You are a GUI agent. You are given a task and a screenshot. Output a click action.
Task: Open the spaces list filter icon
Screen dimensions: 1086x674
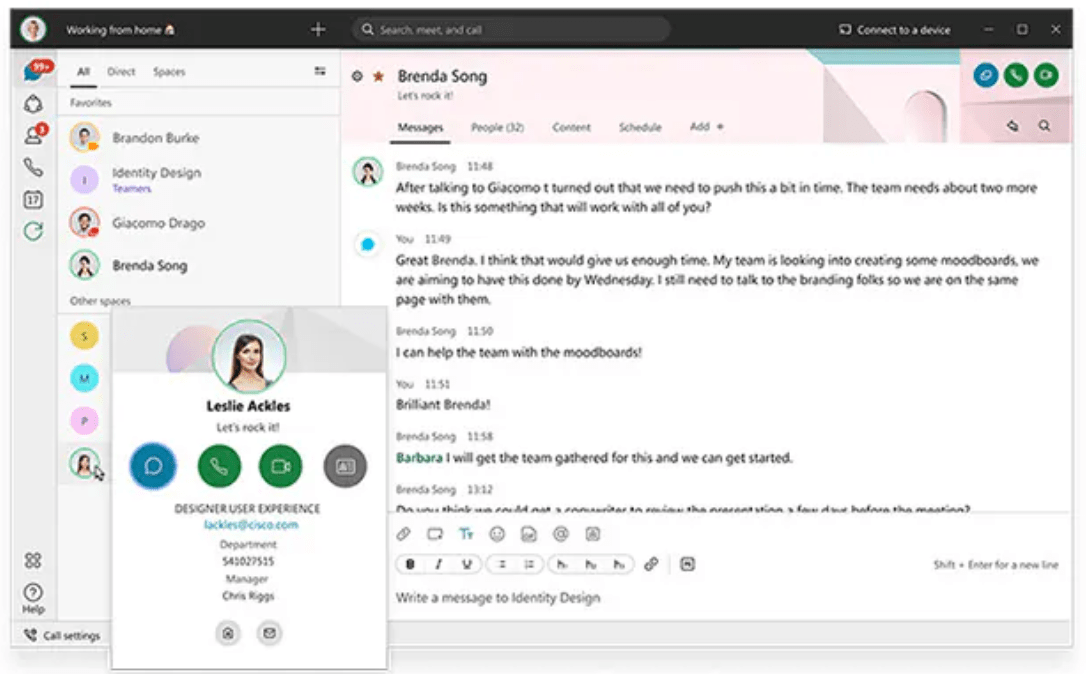[x=320, y=71]
